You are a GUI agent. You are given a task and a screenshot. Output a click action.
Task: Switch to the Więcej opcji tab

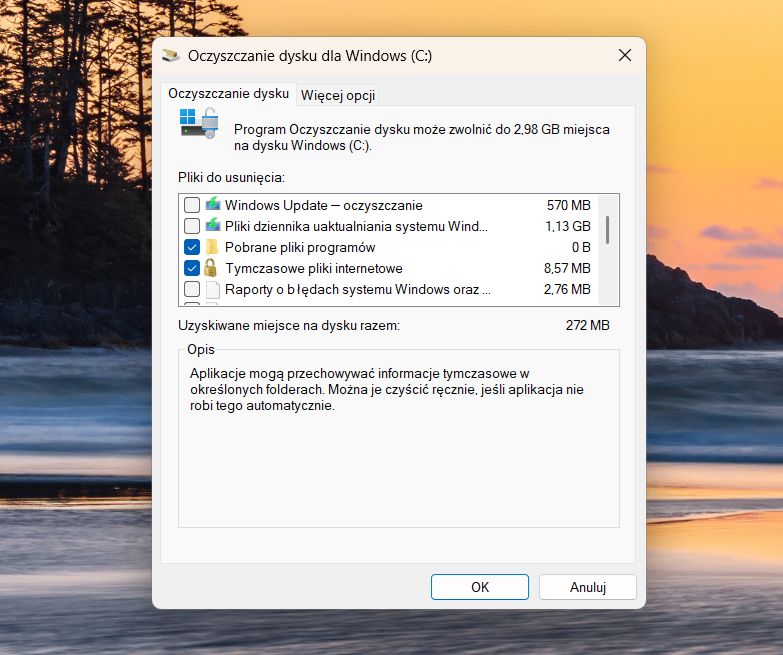pyautogui.click(x=338, y=95)
